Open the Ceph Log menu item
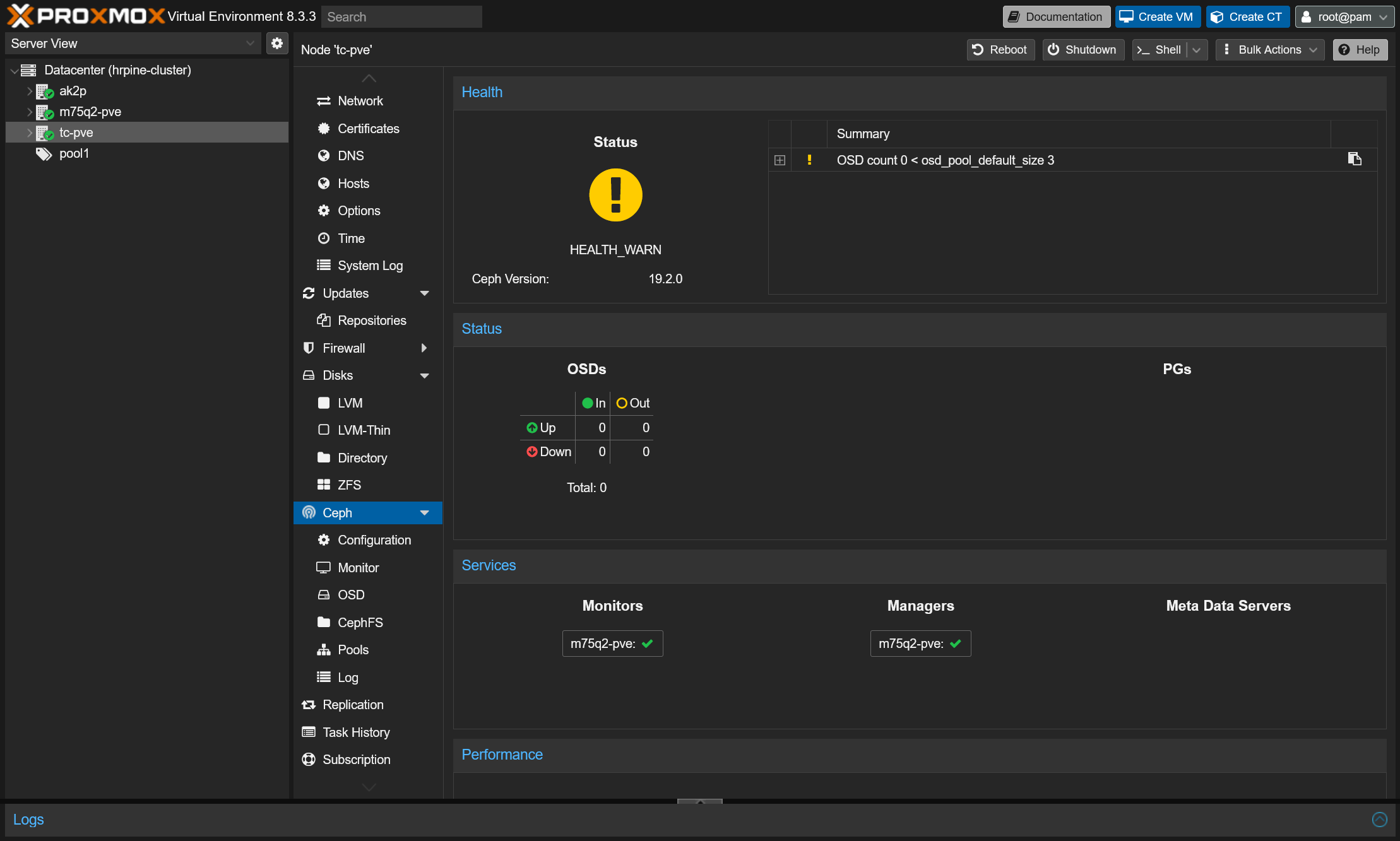 [x=368, y=678]
